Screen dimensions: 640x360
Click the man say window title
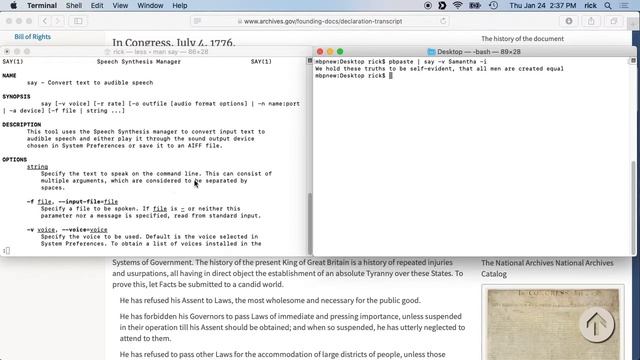[x=161, y=52]
